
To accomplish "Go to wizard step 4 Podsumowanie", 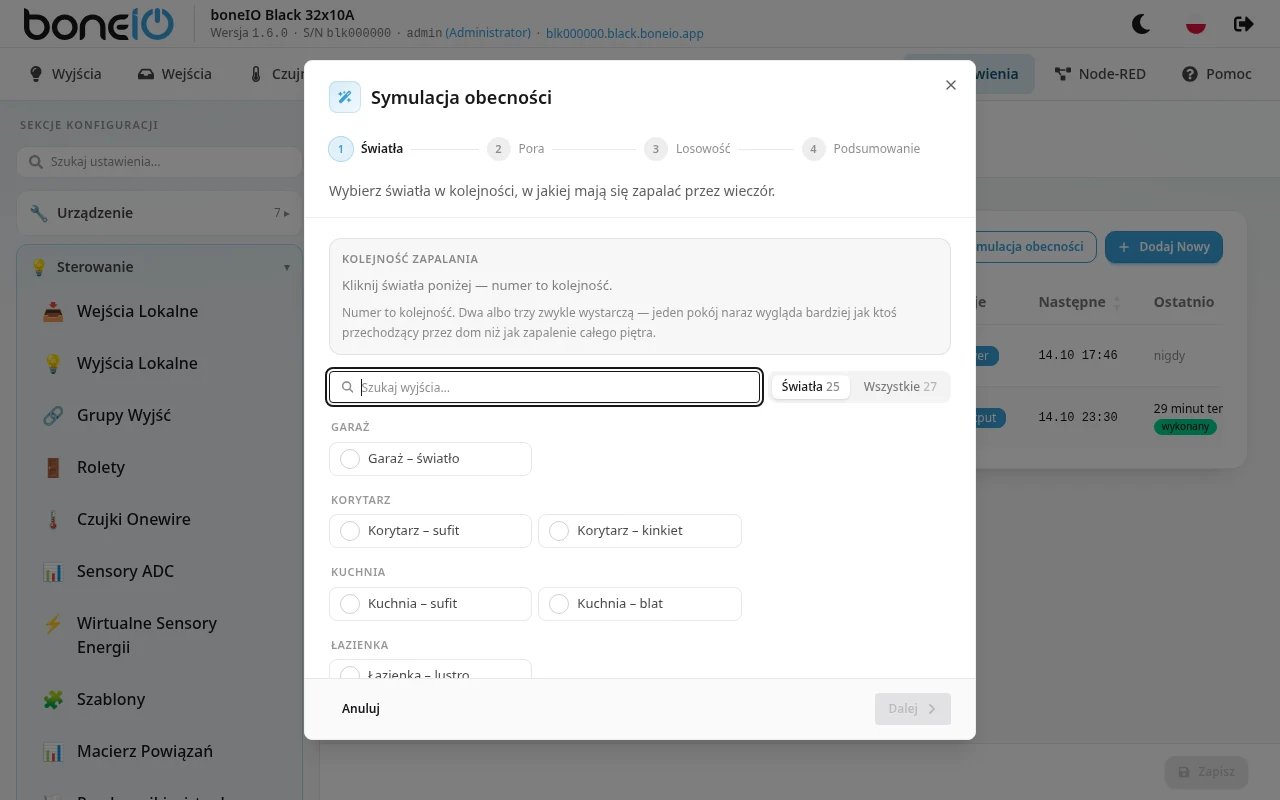I will pos(861,149).
